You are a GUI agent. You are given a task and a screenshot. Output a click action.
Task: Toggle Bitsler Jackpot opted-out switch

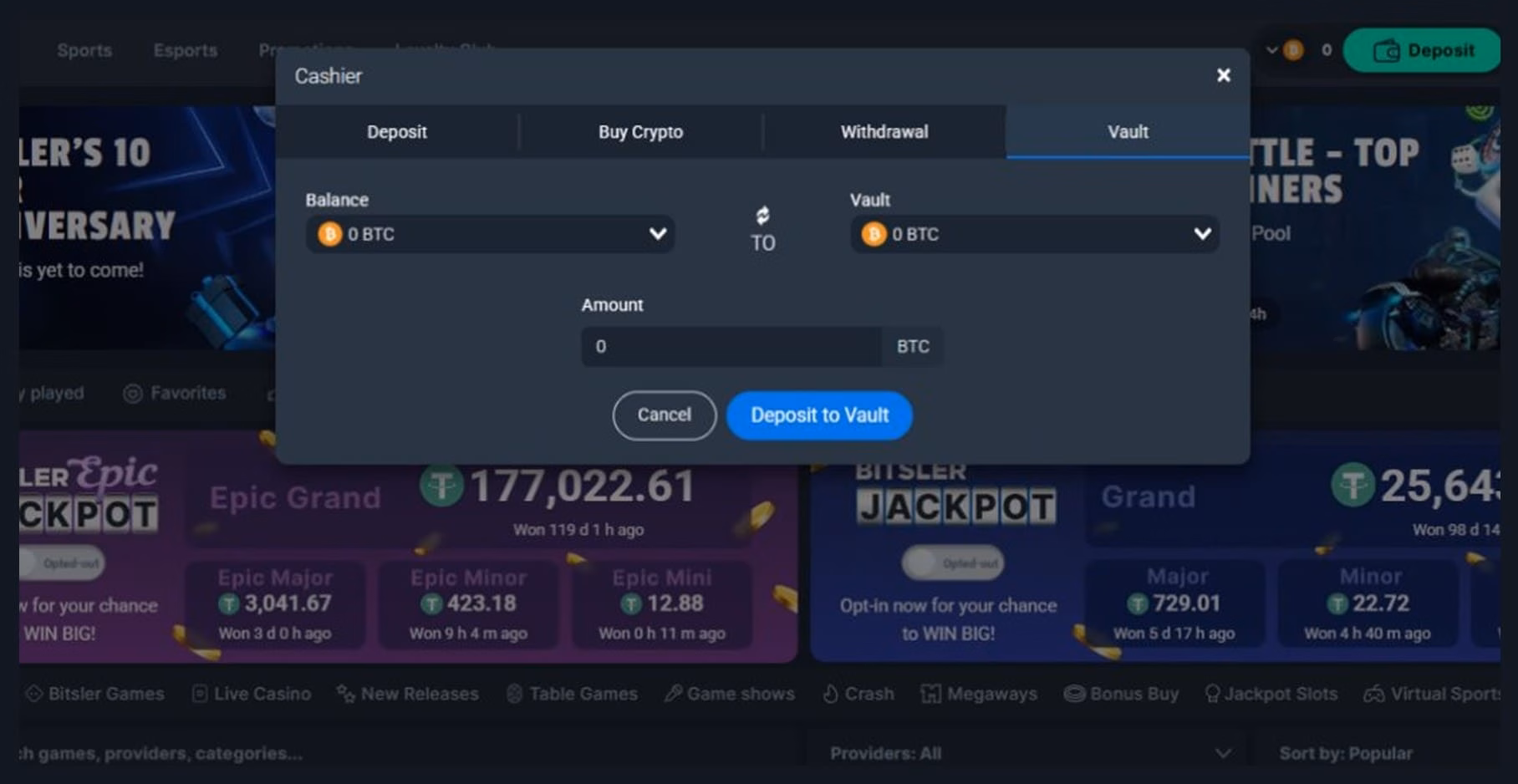[x=953, y=563]
